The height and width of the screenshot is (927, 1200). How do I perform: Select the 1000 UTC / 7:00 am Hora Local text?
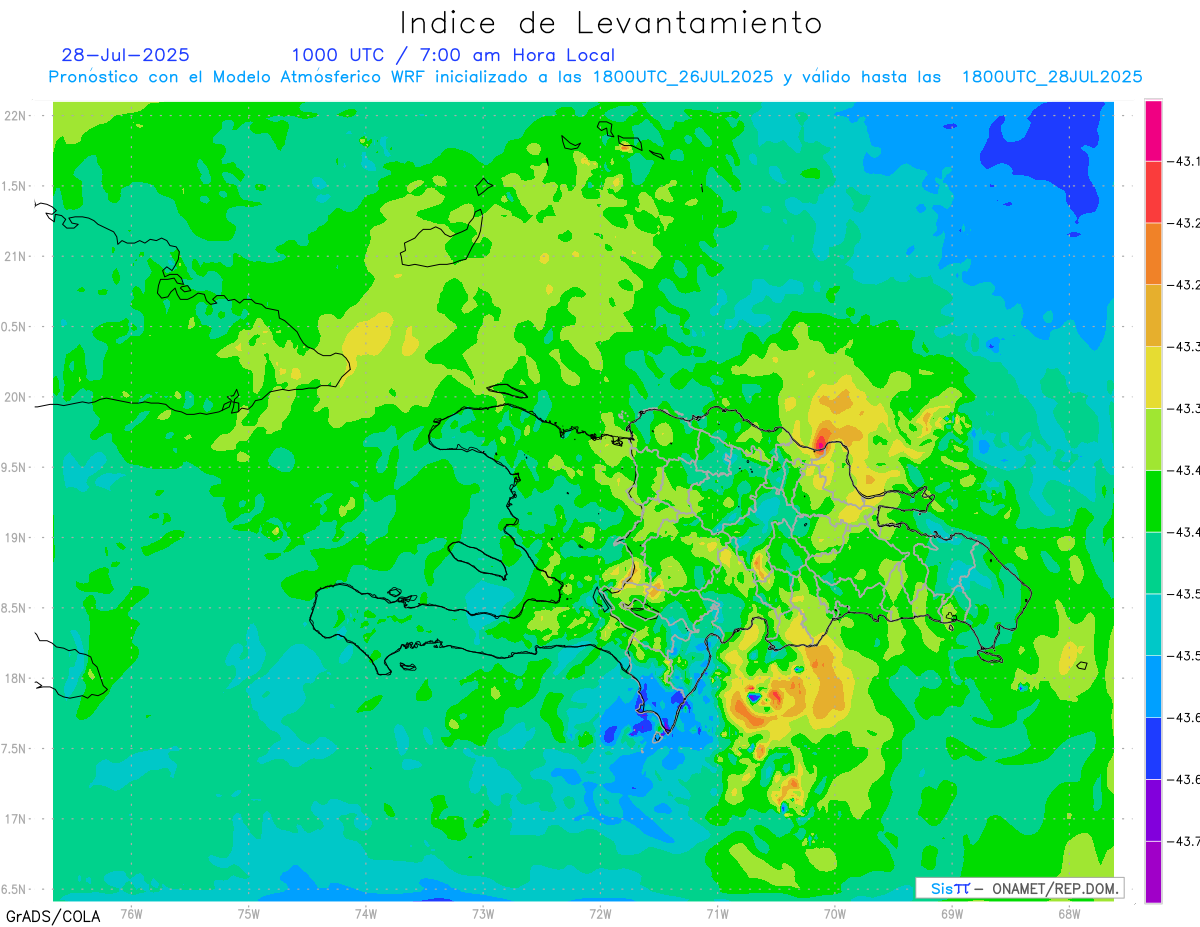coord(453,55)
